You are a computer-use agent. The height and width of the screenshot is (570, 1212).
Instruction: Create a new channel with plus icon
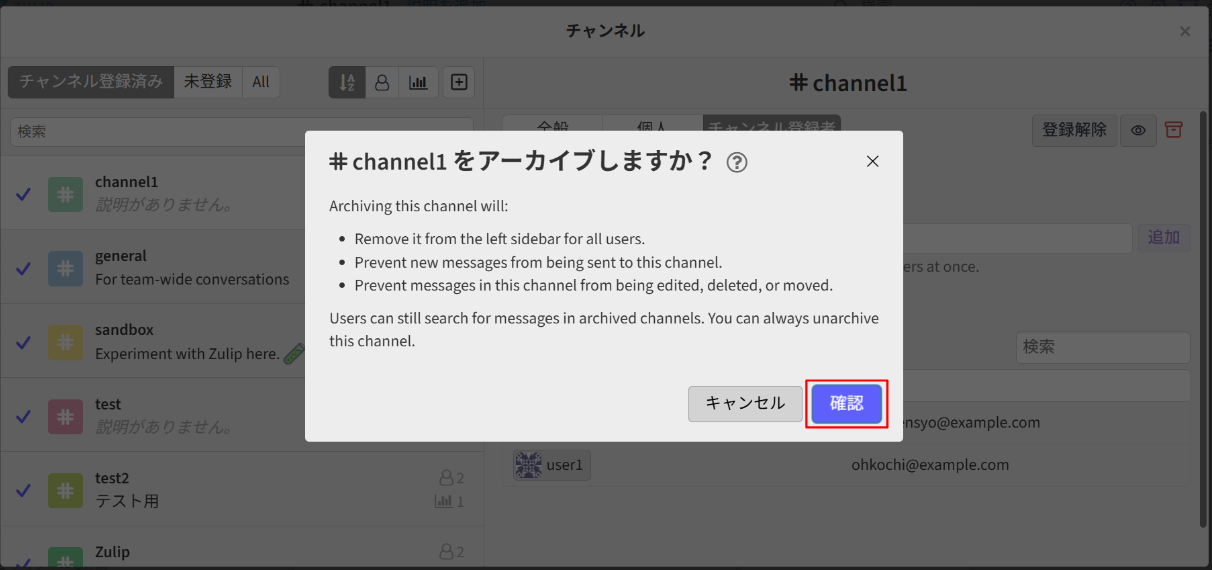point(459,82)
